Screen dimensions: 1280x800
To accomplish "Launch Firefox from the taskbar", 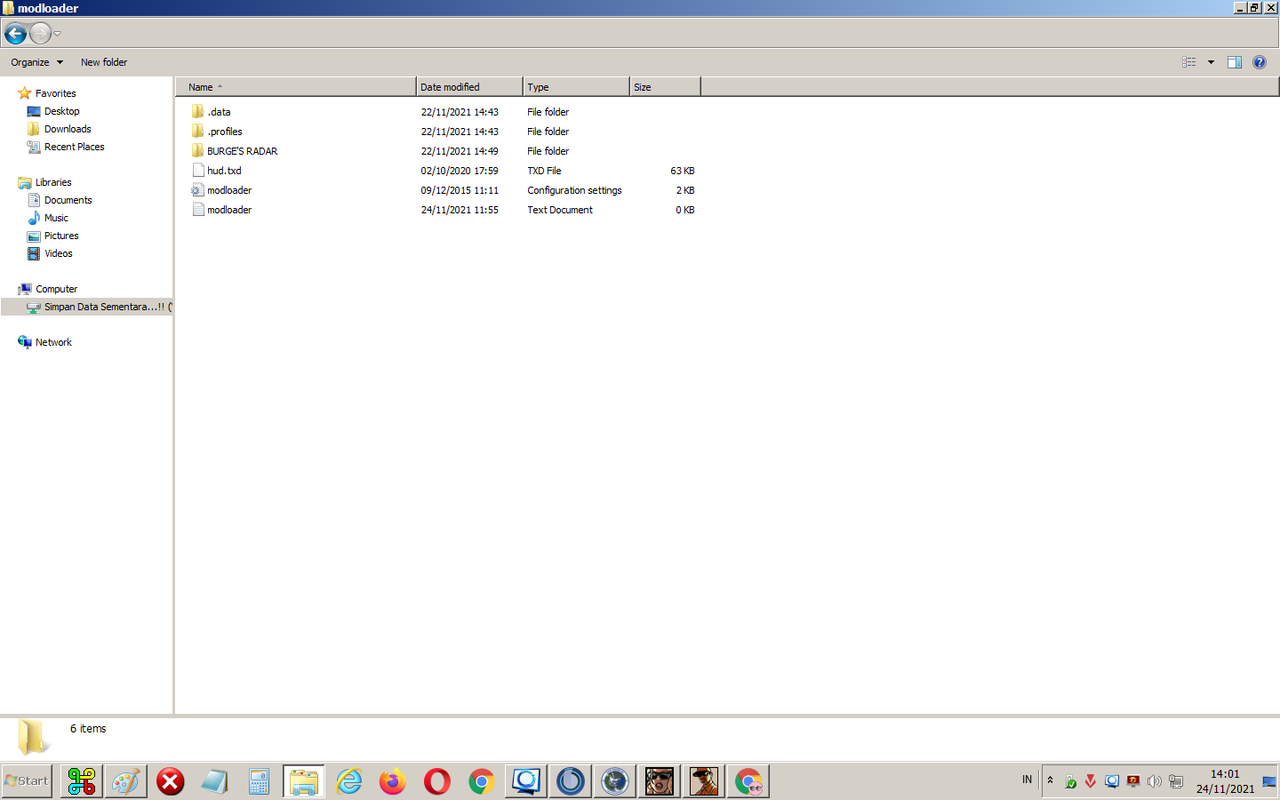I will [x=393, y=781].
